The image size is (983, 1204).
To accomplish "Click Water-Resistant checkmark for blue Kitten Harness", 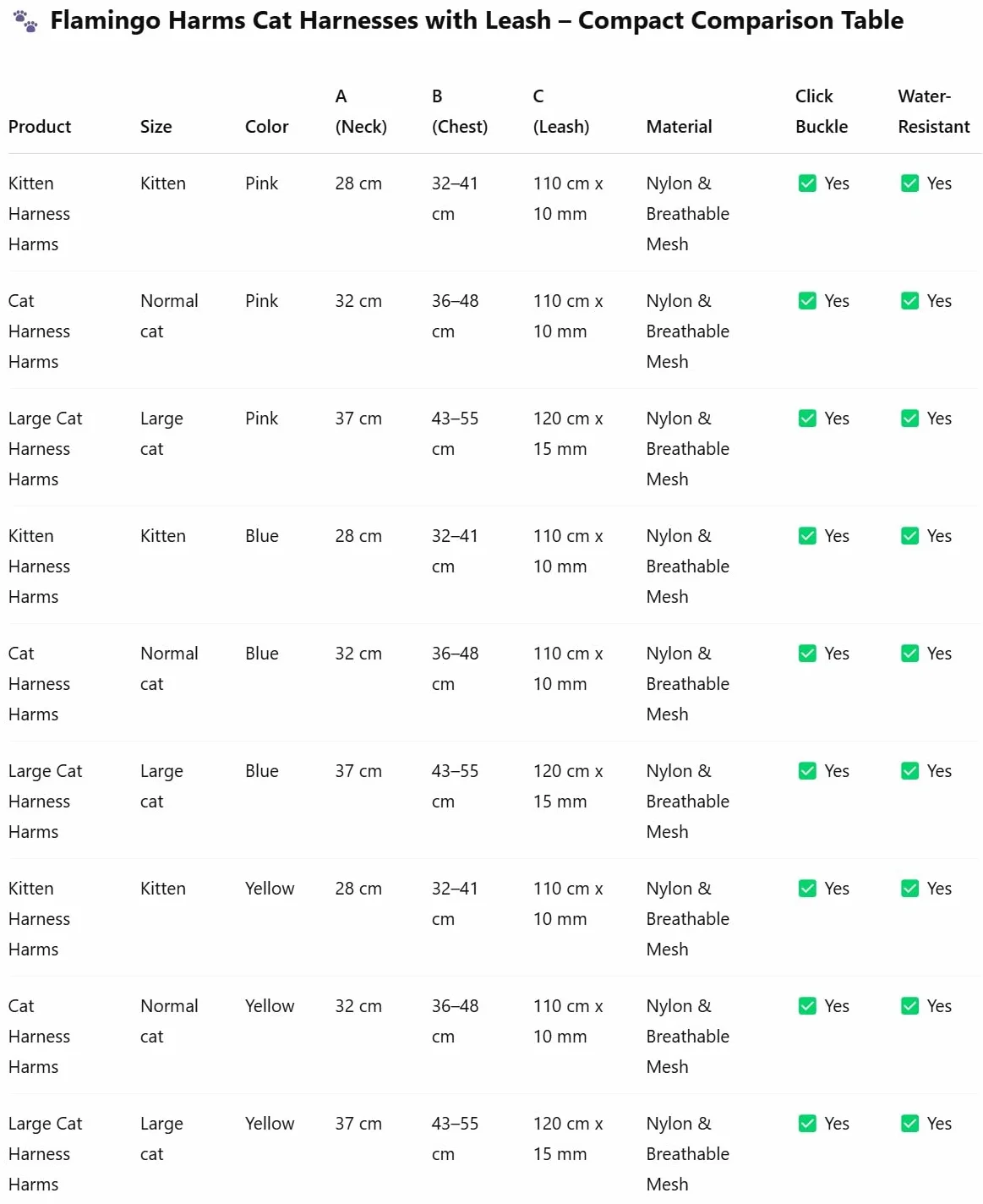I will (x=909, y=536).
